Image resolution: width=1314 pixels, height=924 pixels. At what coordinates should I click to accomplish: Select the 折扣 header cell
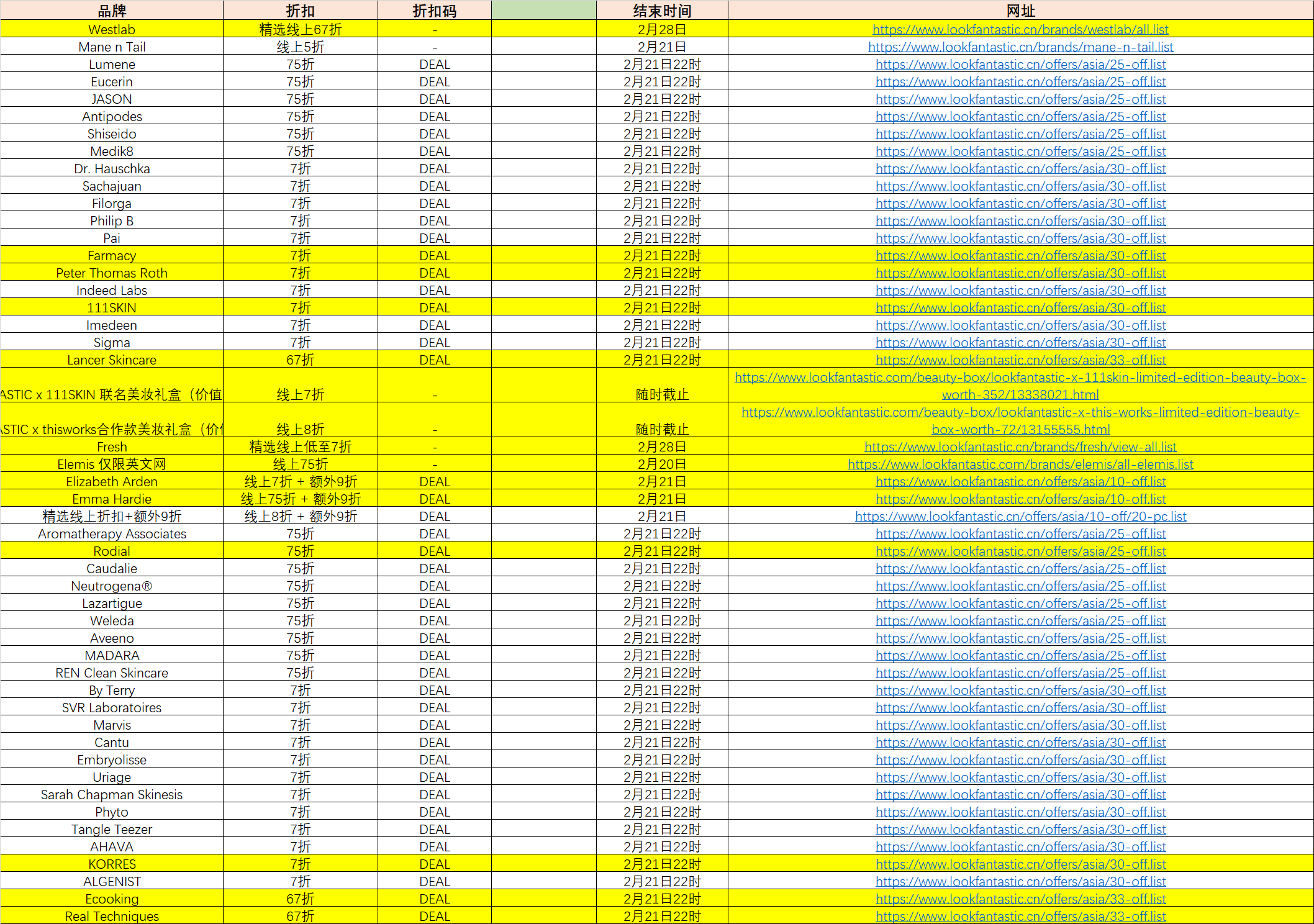[301, 11]
